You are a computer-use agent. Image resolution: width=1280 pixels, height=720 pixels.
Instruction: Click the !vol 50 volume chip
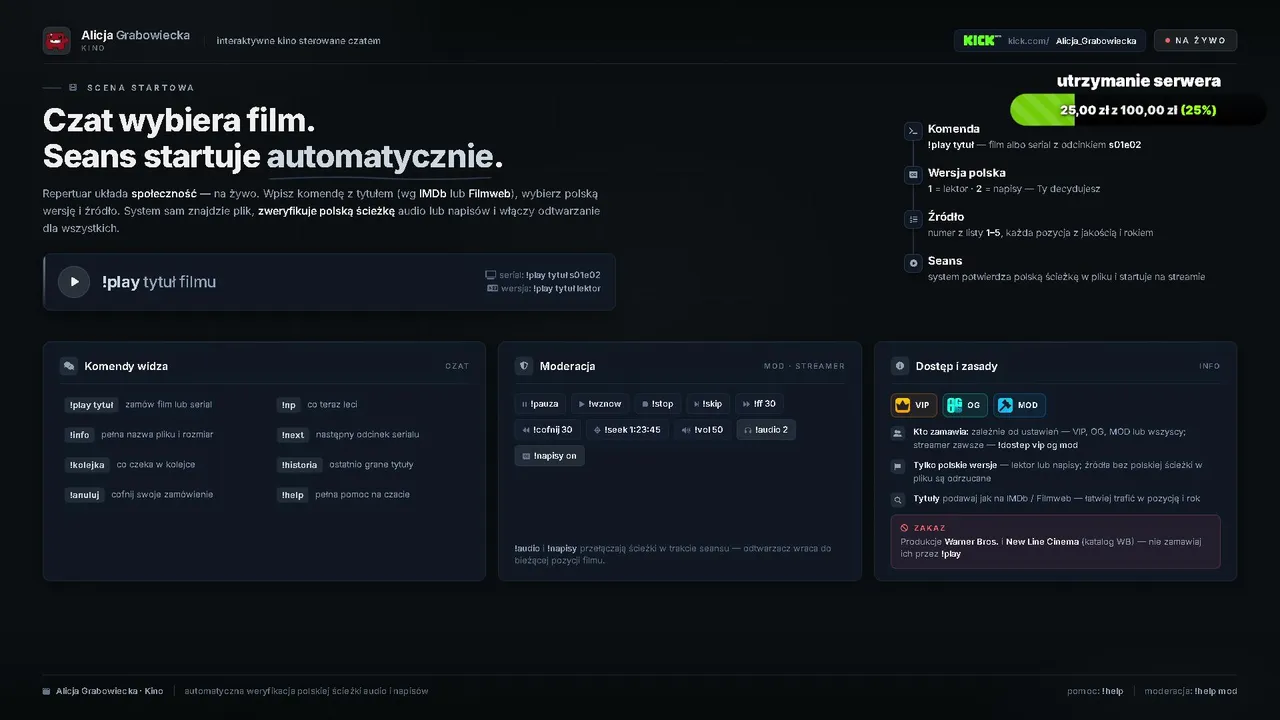[x=702, y=430]
